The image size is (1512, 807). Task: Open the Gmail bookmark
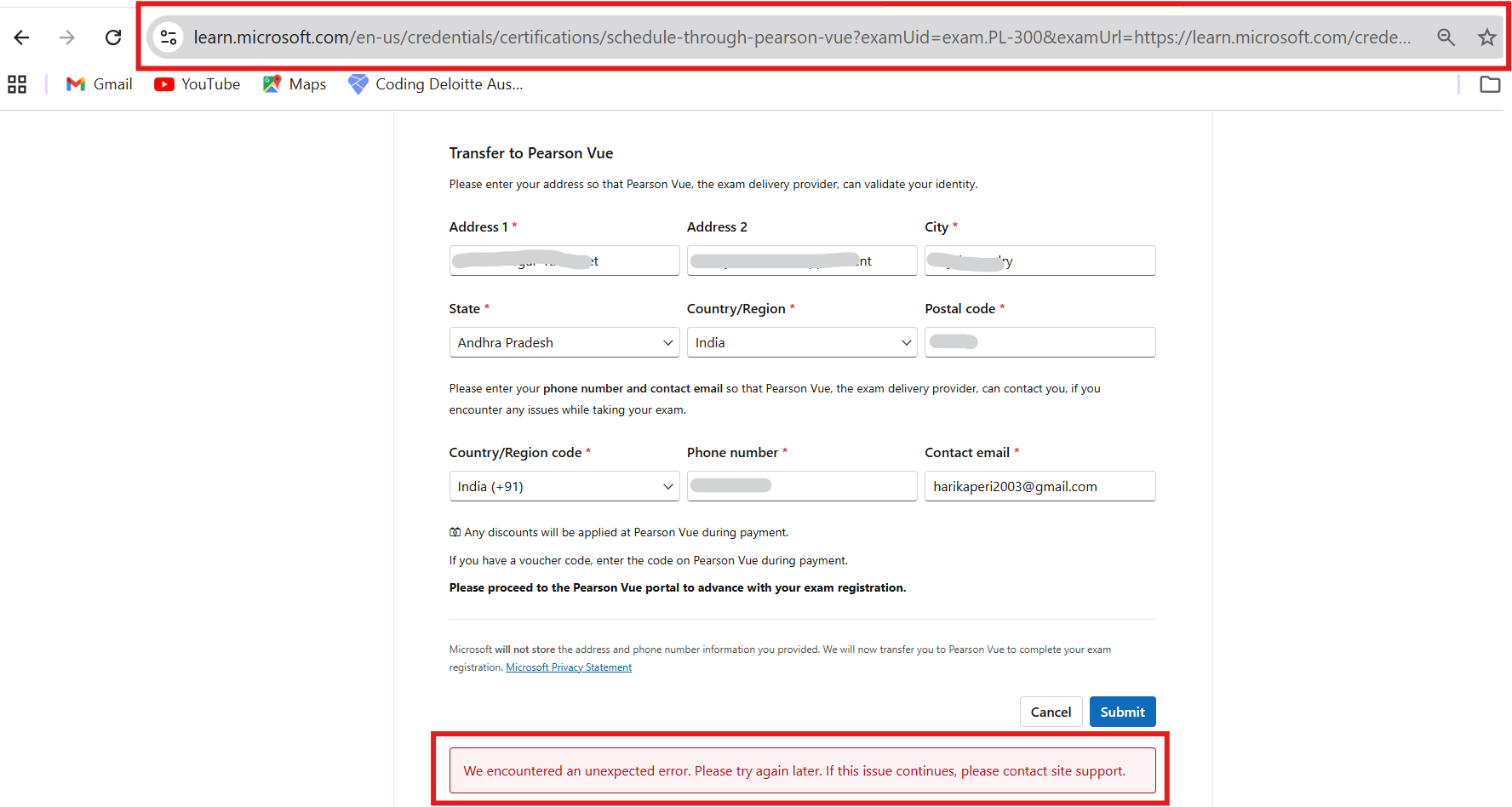100,84
